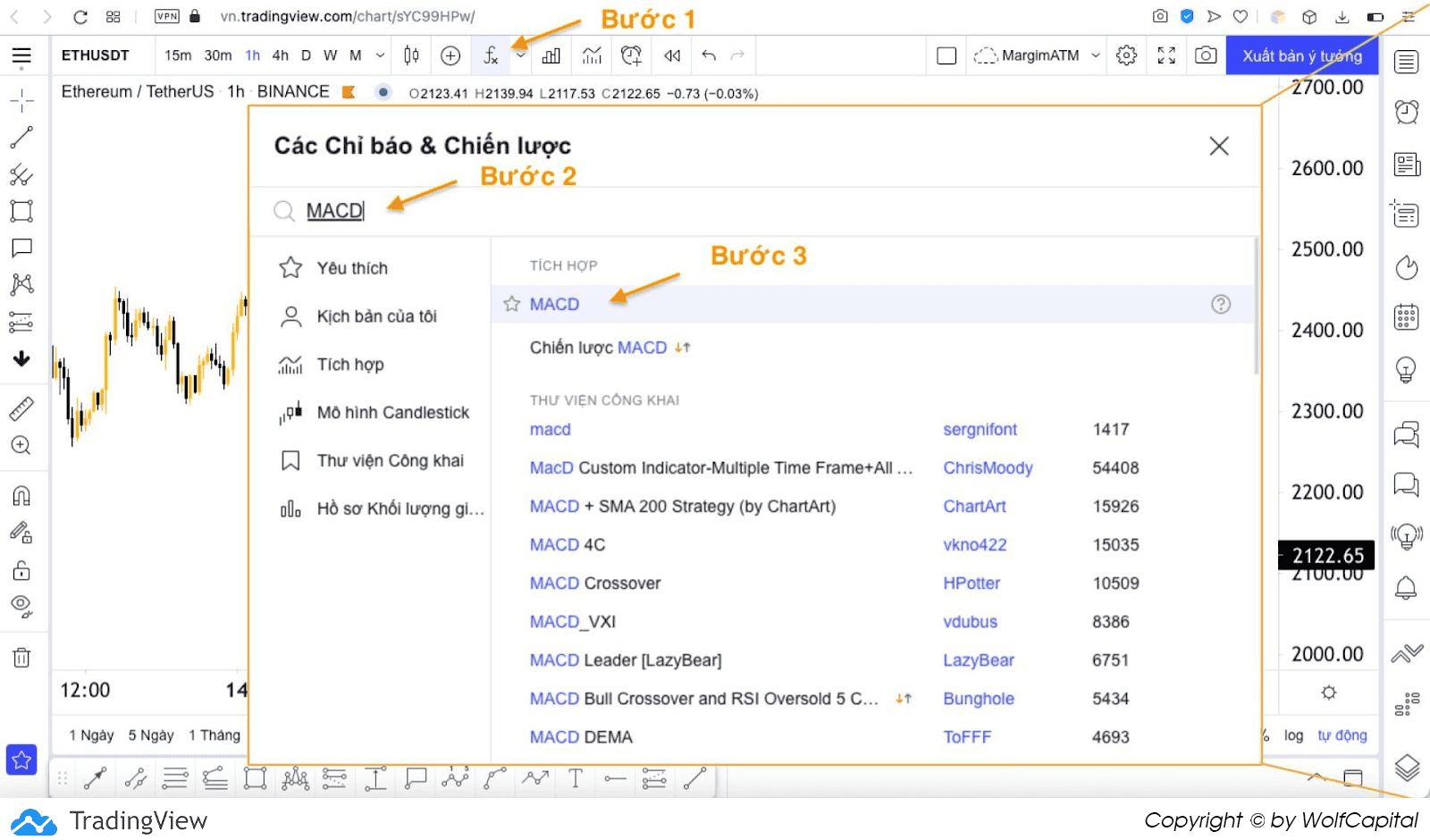Toggle log scale

1293,735
